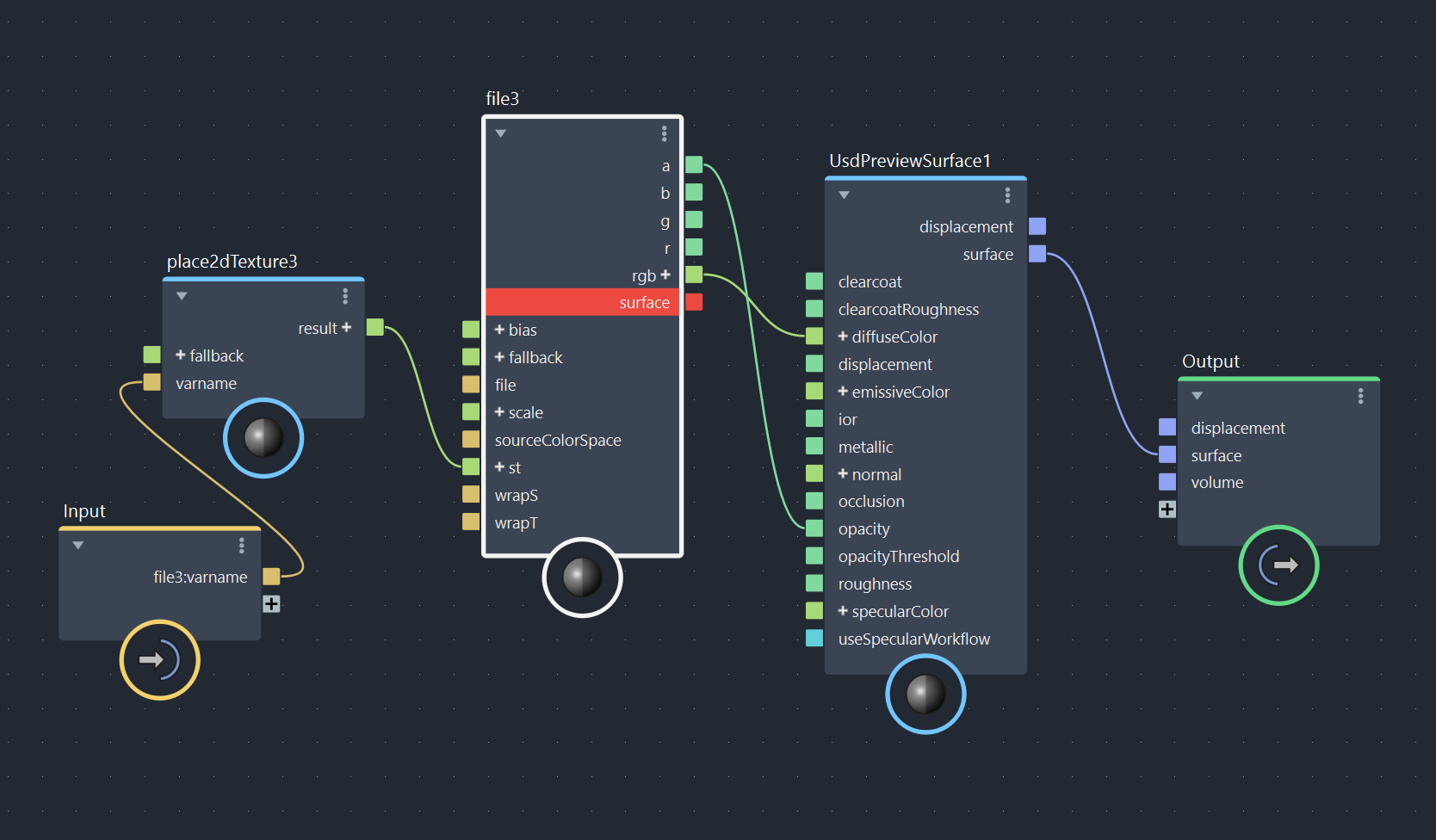
Task: Click the three-dot icon on the Input node
Action: 242,545
